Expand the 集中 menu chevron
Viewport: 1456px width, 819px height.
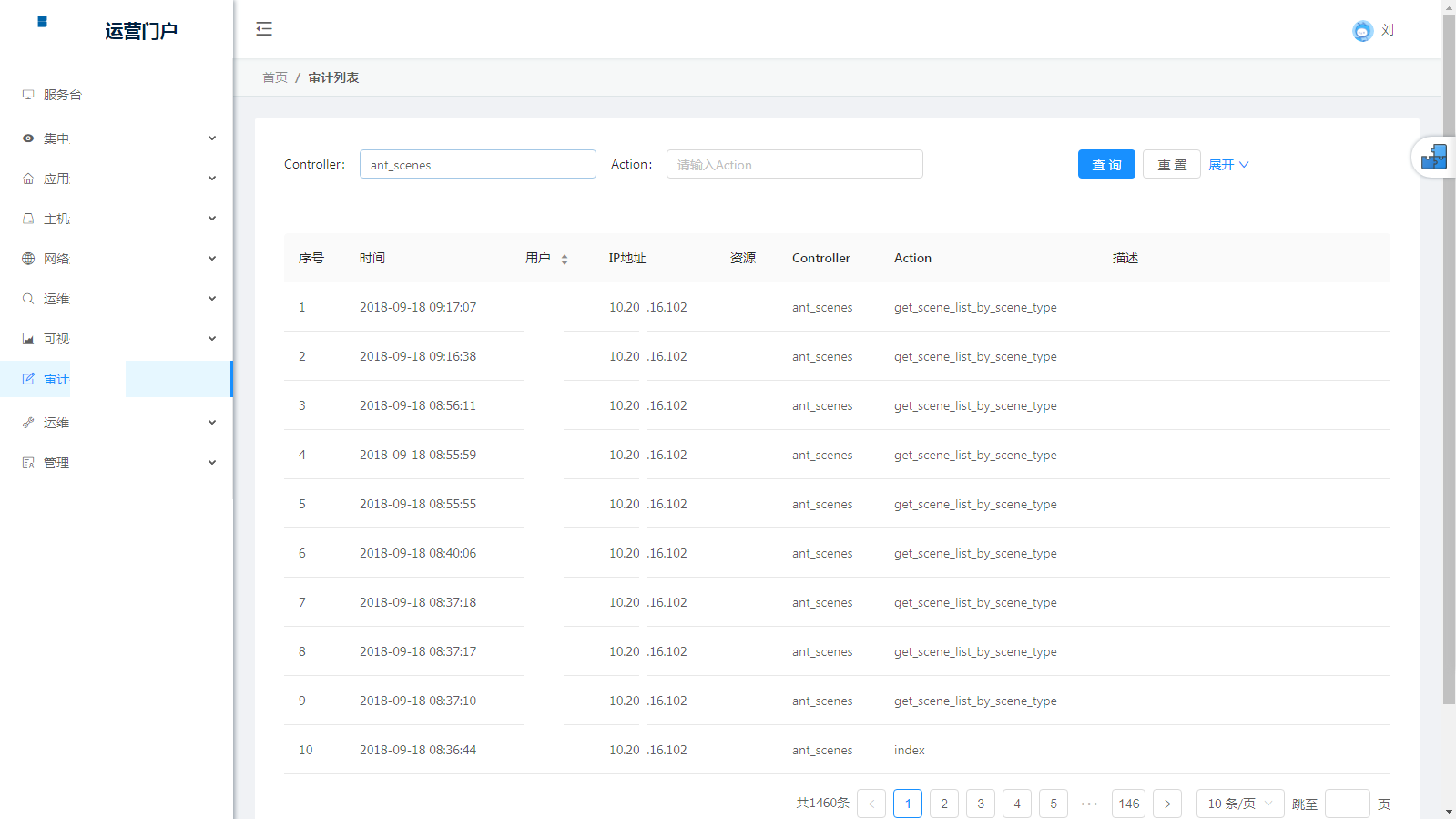point(212,138)
